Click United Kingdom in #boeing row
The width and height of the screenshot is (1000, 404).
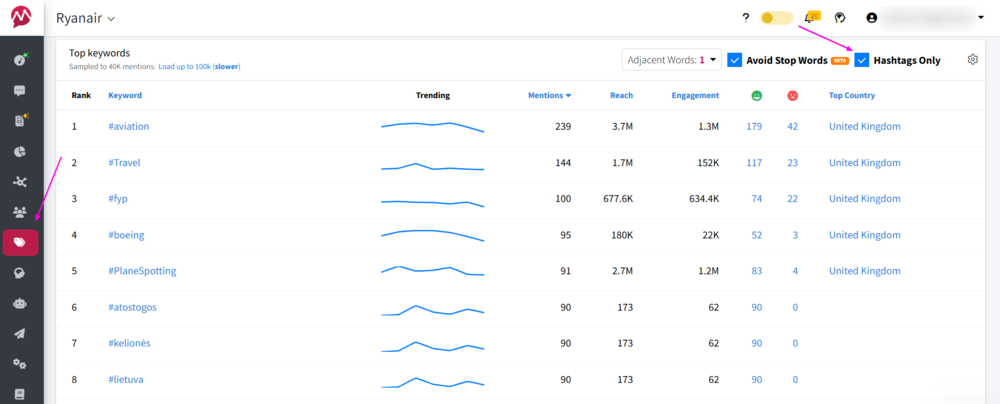865,235
